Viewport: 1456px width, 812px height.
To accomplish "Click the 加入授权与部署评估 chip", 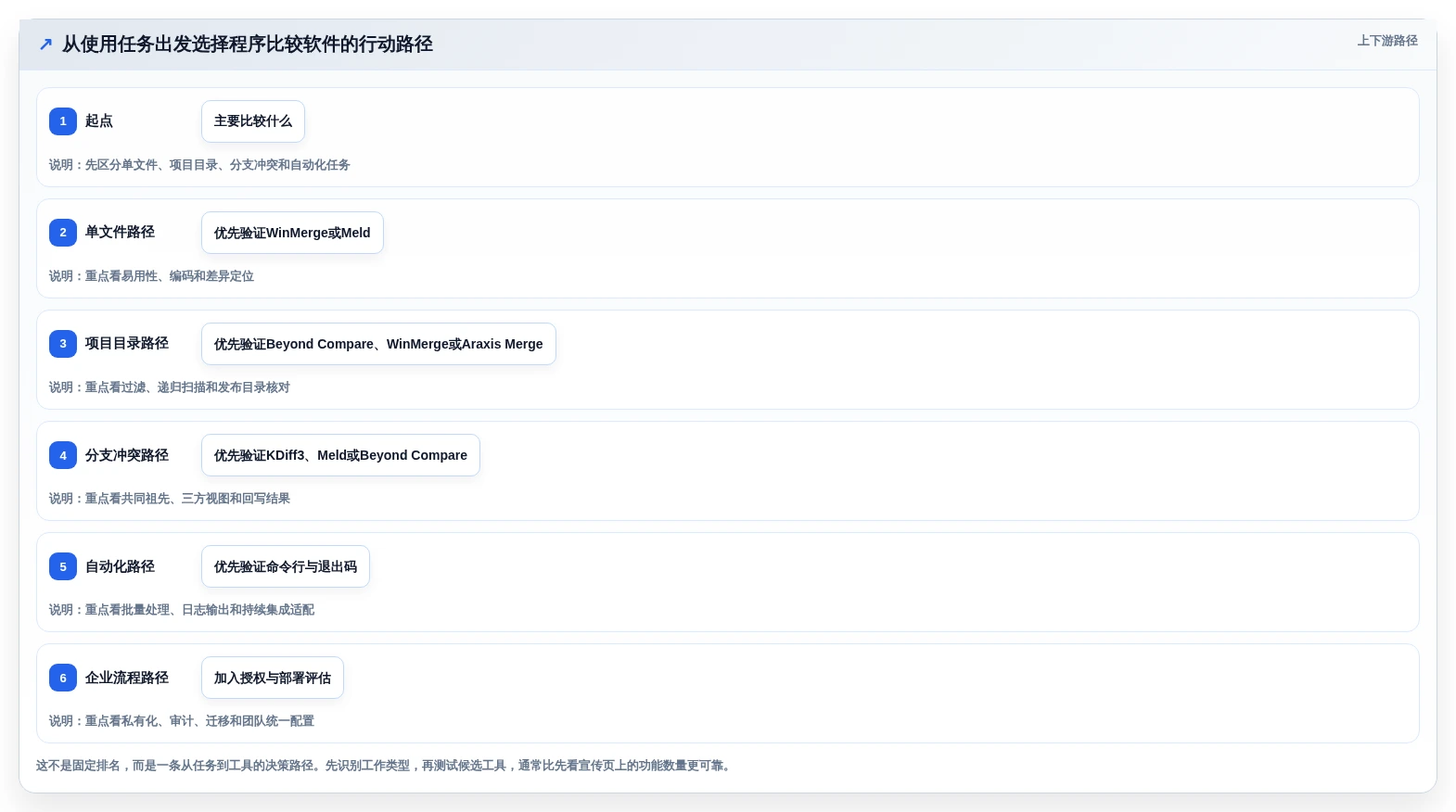I will pyautogui.click(x=273, y=678).
